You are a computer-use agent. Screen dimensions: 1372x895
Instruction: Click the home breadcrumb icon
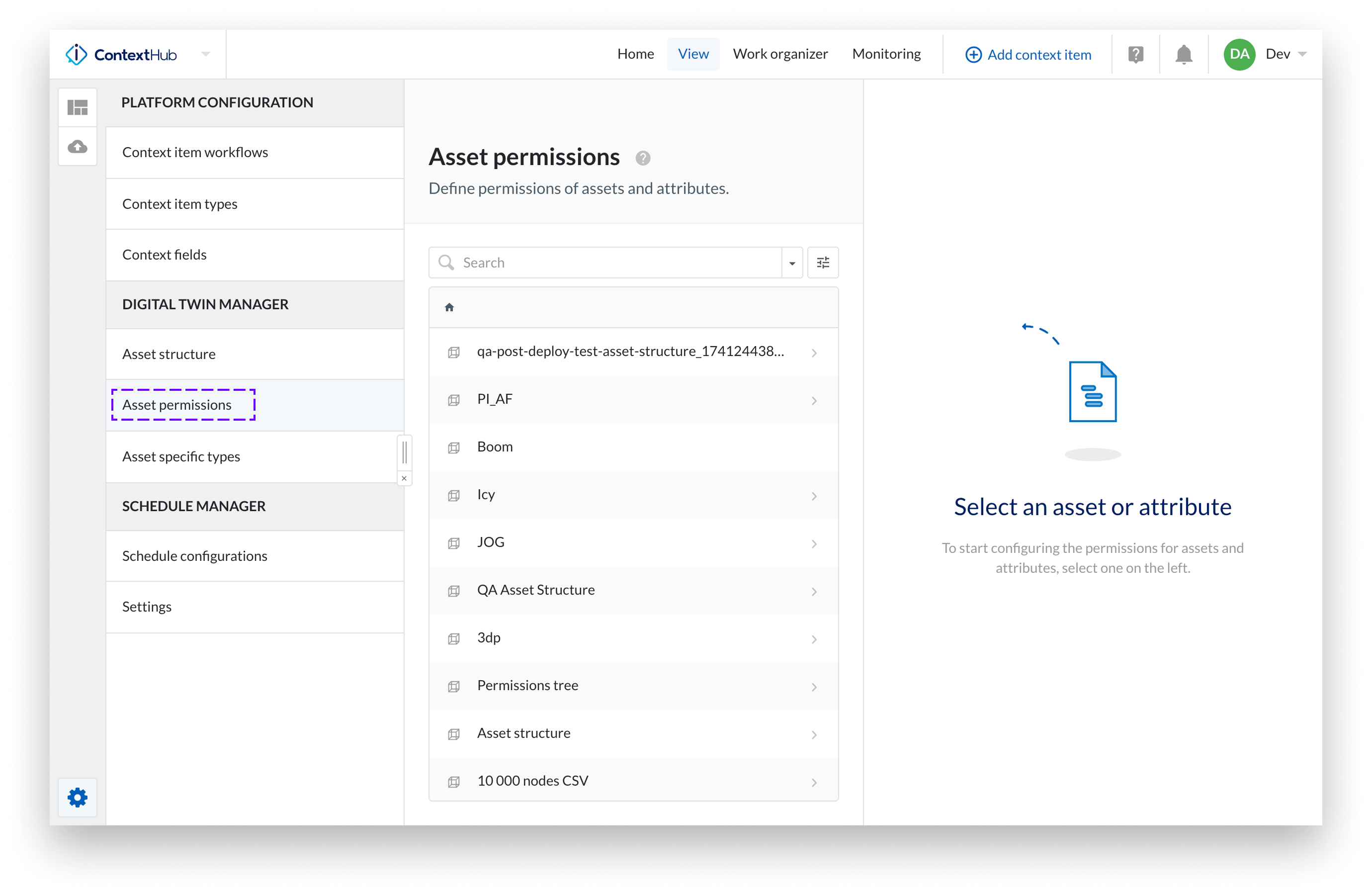pyautogui.click(x=449, y=307)
